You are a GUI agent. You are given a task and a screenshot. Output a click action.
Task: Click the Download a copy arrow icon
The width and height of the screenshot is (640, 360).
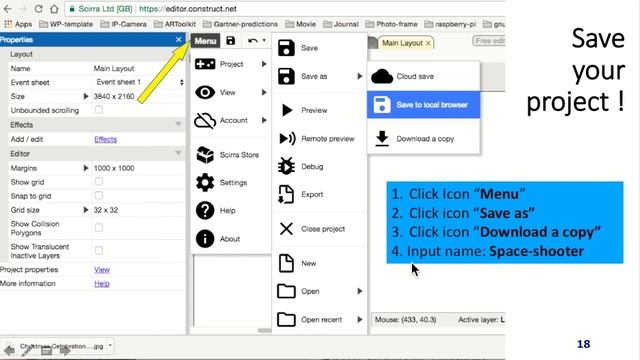point(382,139)
